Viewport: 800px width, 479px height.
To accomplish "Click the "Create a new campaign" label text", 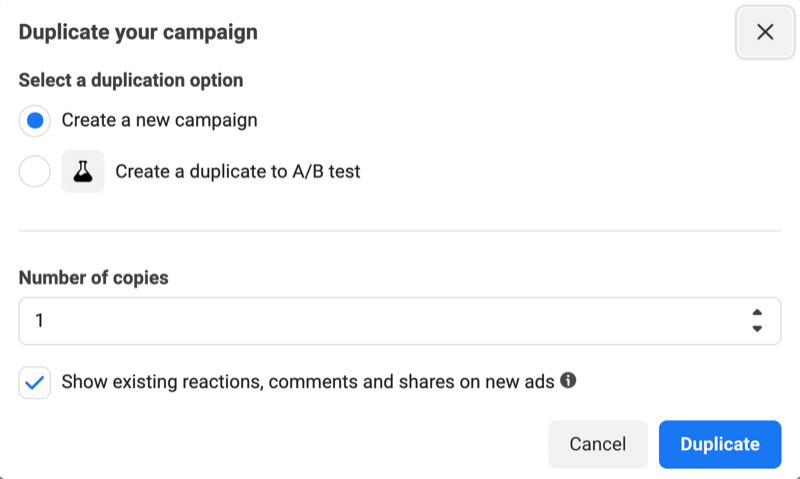I will tap(160, 120).
